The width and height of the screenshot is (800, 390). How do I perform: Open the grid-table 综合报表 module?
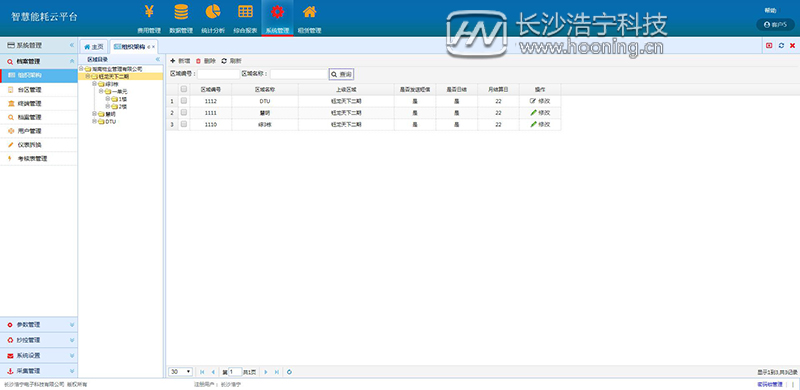coord(245,18)
